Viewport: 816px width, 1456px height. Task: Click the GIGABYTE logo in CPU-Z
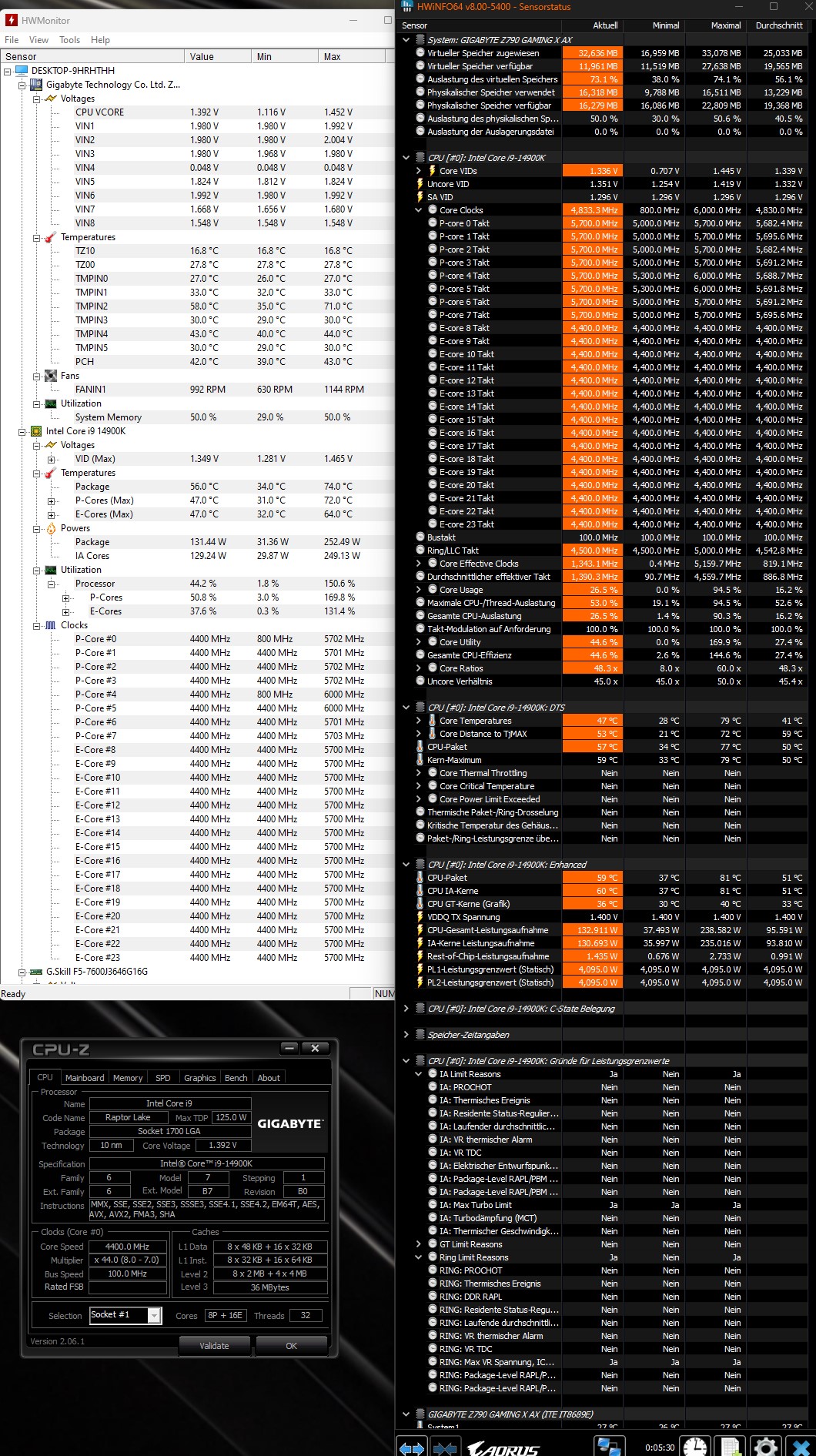(x=289, y=1124)
